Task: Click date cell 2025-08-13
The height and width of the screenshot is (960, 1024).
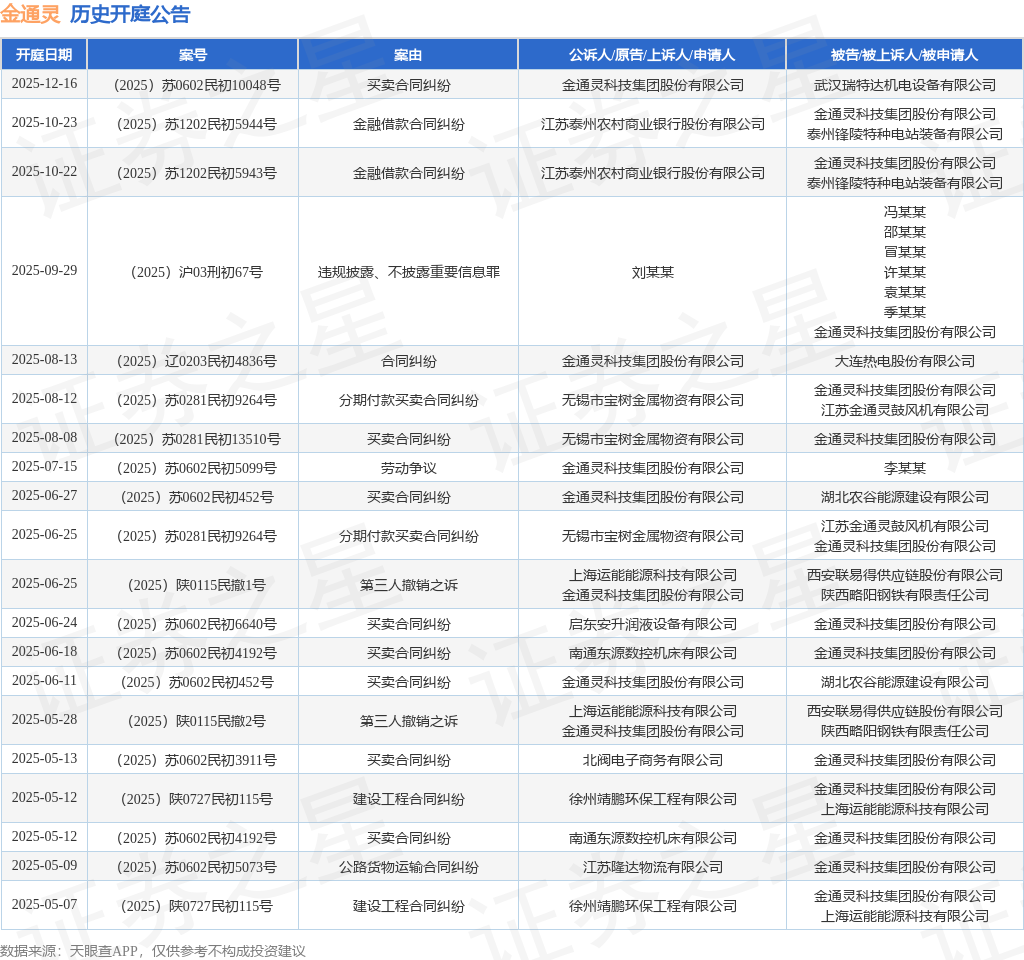Action: pos(44,360)
